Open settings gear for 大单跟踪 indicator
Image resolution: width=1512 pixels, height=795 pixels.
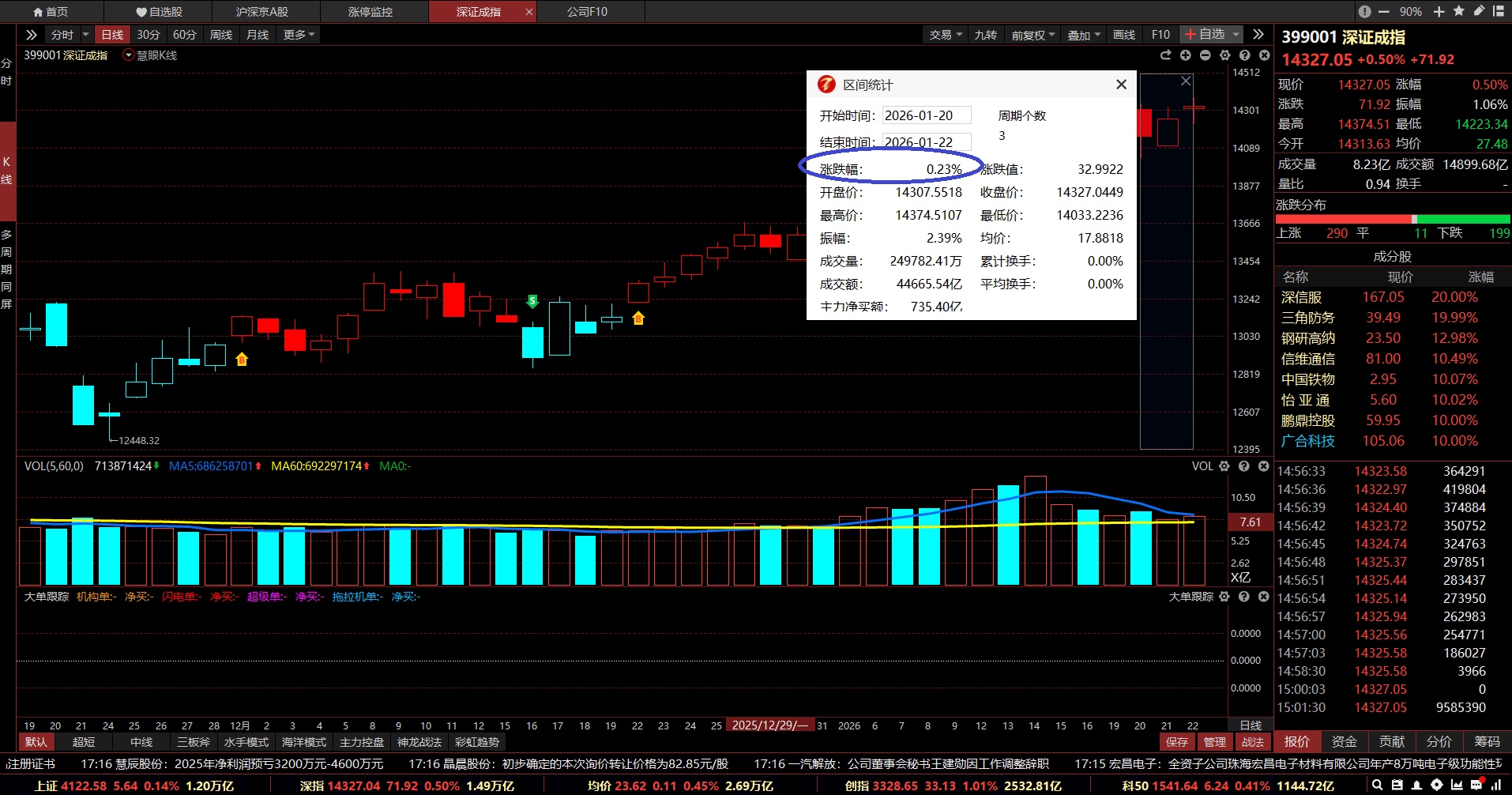(1224, 597)
